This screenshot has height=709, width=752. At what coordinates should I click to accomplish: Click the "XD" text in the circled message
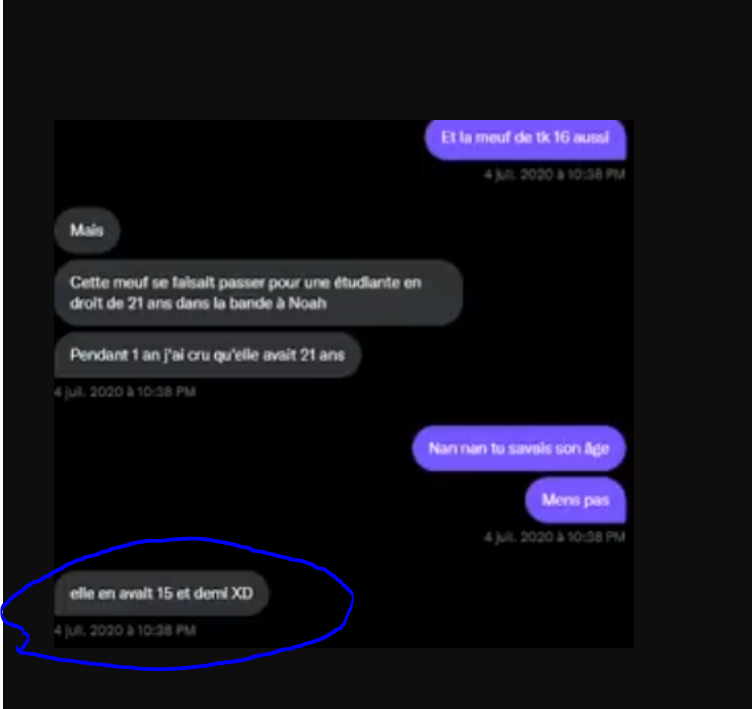[x=242, y=594]
